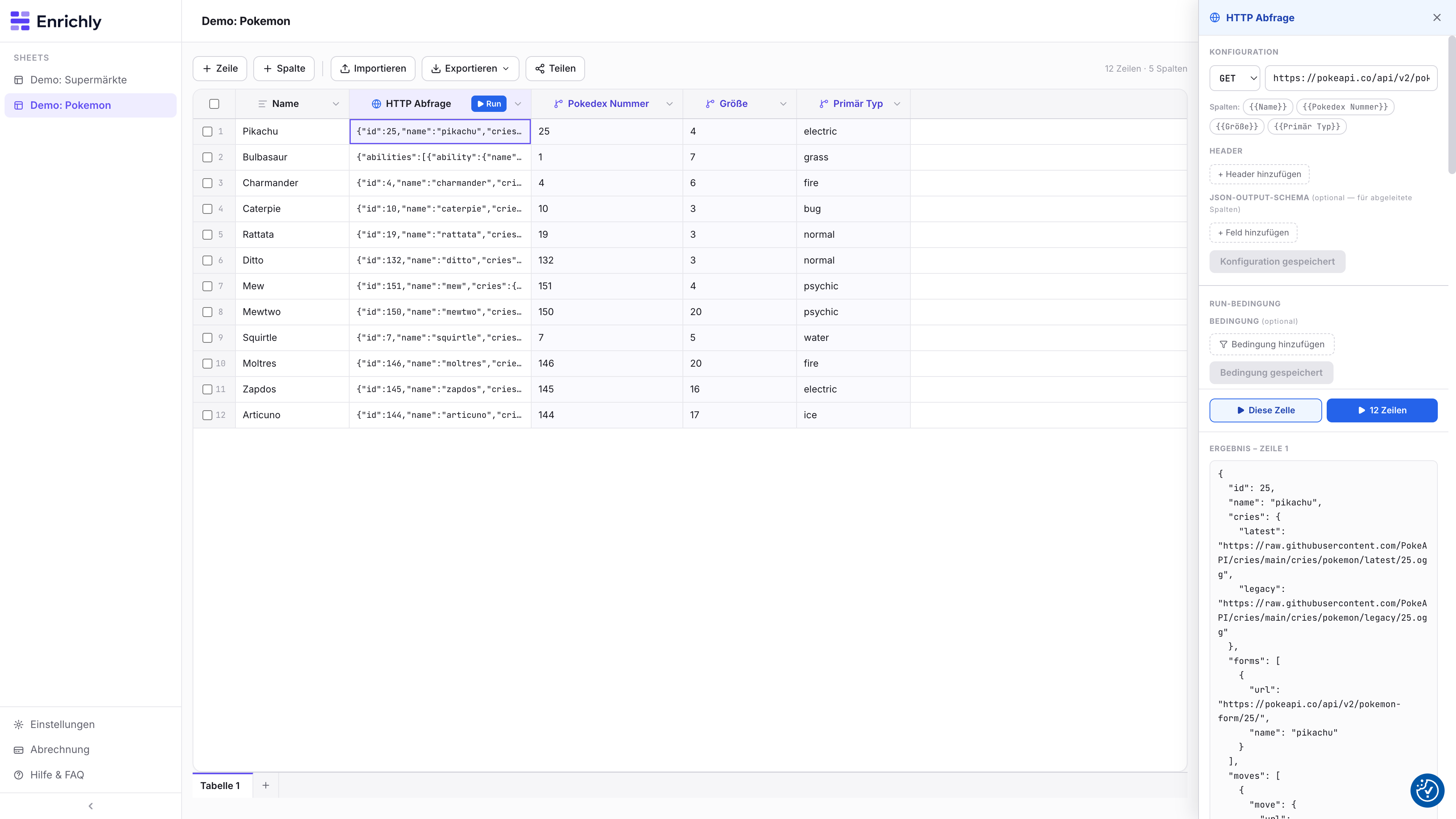1456x819 pixels.
Task: Open the Name column dropdown chevron
Action: [336, 104]
